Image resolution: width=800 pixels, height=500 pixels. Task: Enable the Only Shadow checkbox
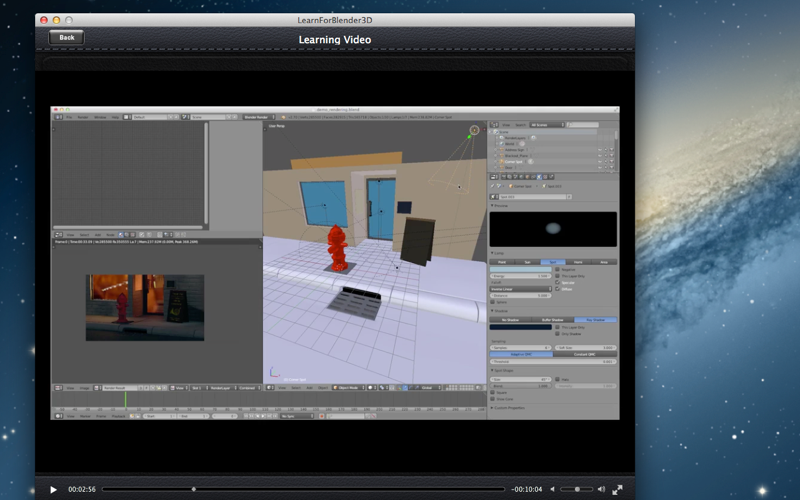click(x=557, y=334)
